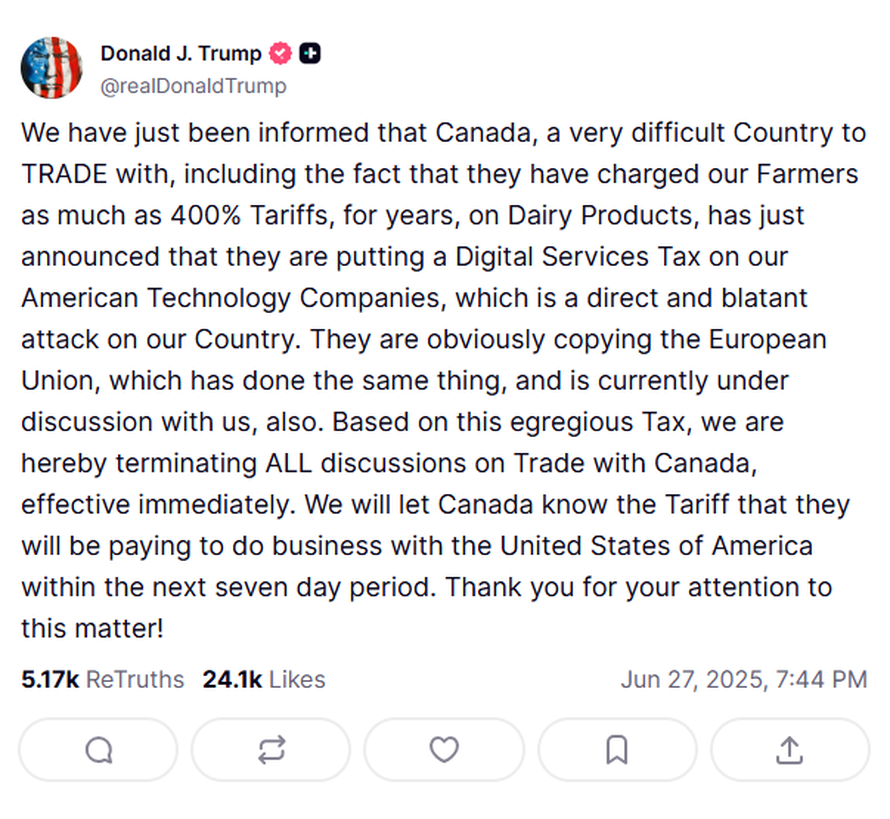Open the @realDonaldTrump handle
890x819 pixels.
193,86
